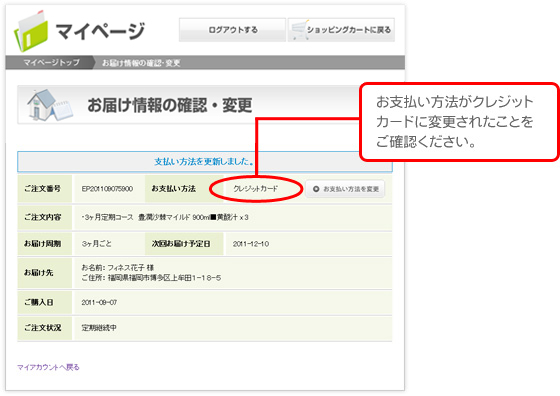Click the 3ヶ月定期コース order content text
Viewport: 560px width, 396px height.
165,217
